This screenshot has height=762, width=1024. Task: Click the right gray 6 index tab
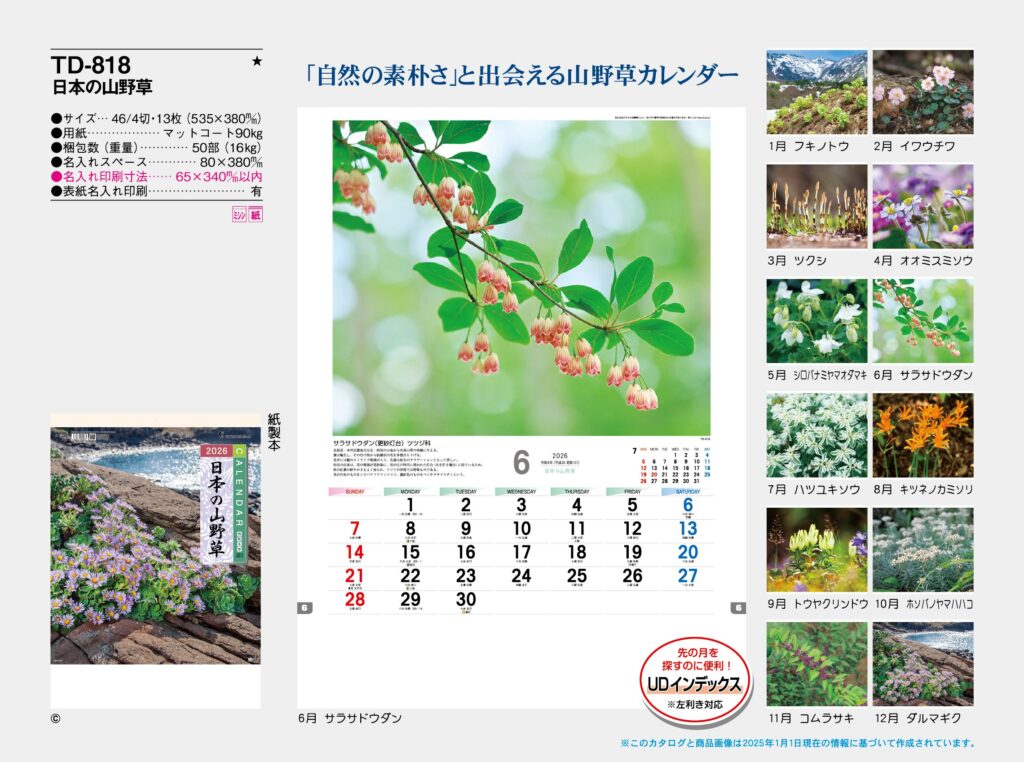point(738,607)
